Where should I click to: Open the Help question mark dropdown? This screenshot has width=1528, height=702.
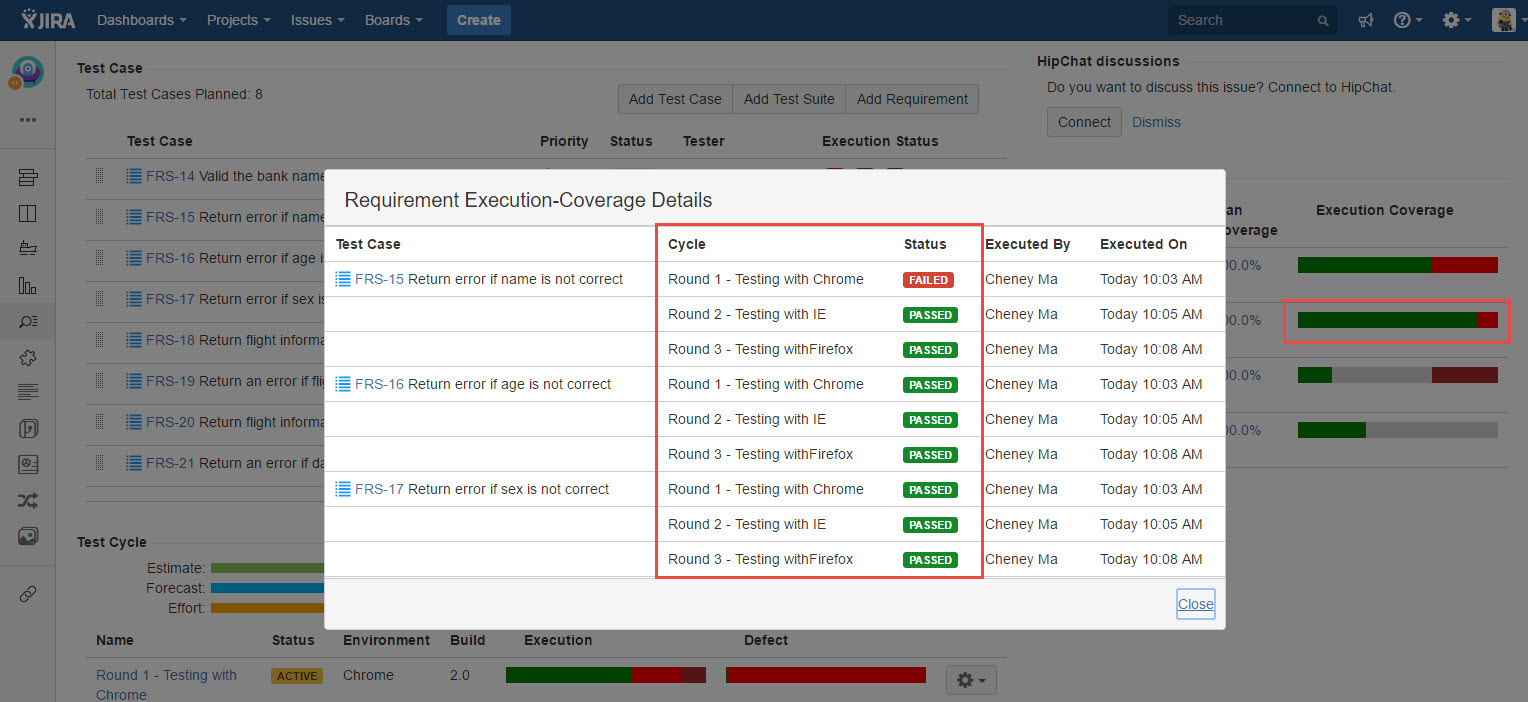tap(1407, 20)
